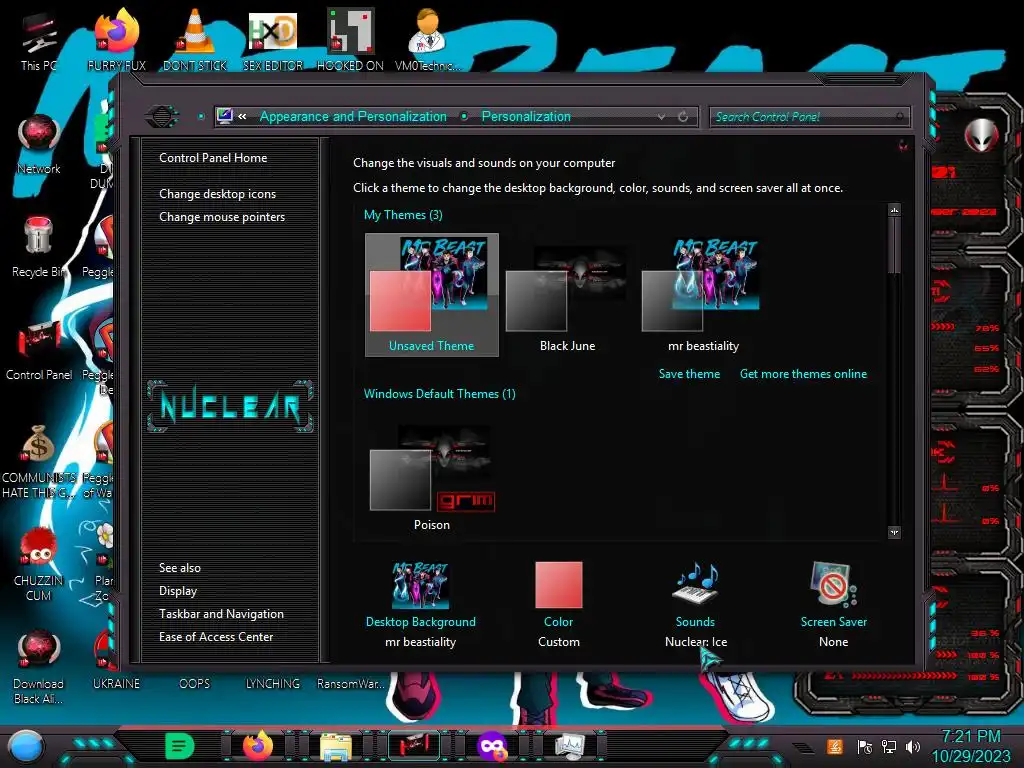
Task: Open the Desktop Background icon
Action: click(421, 584)
